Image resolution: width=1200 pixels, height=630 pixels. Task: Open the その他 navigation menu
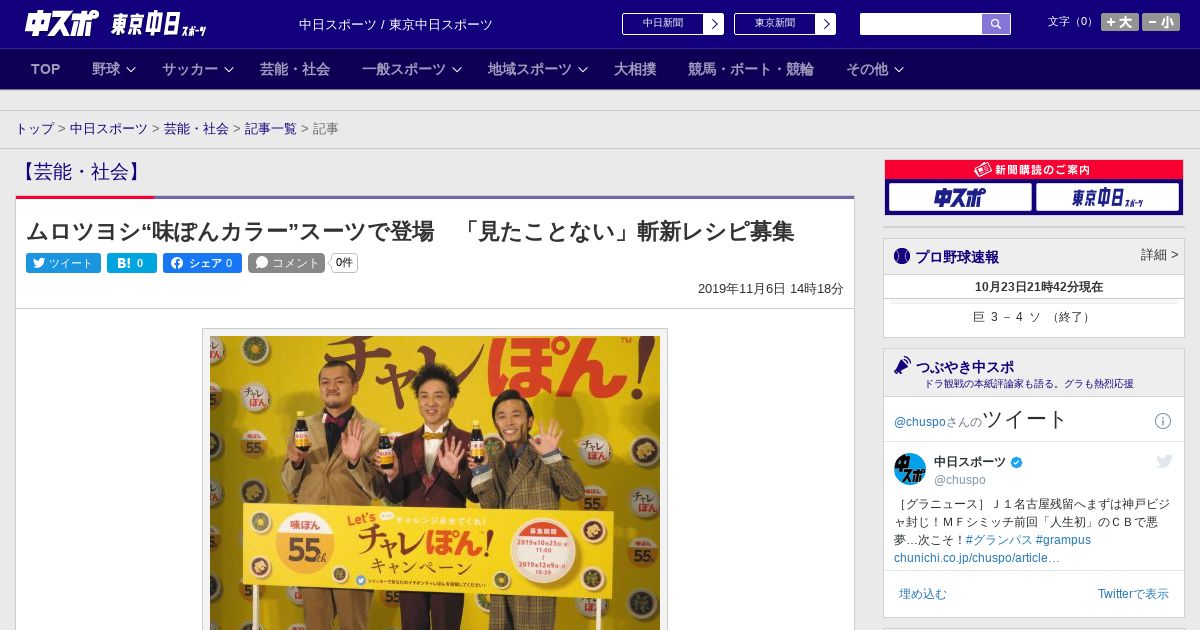click(x=867, y=69)
